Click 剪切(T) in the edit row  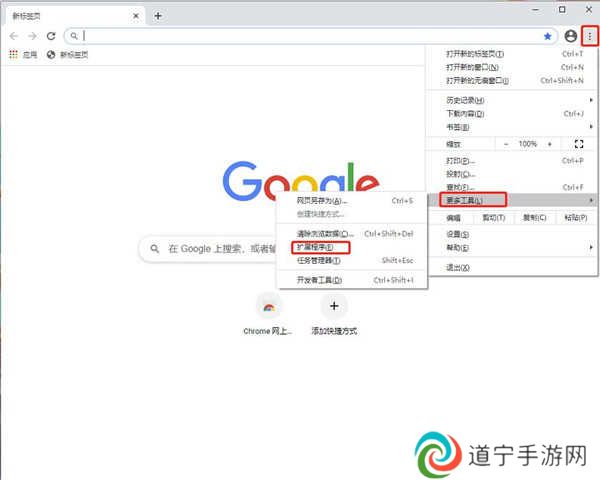(494, 218)
